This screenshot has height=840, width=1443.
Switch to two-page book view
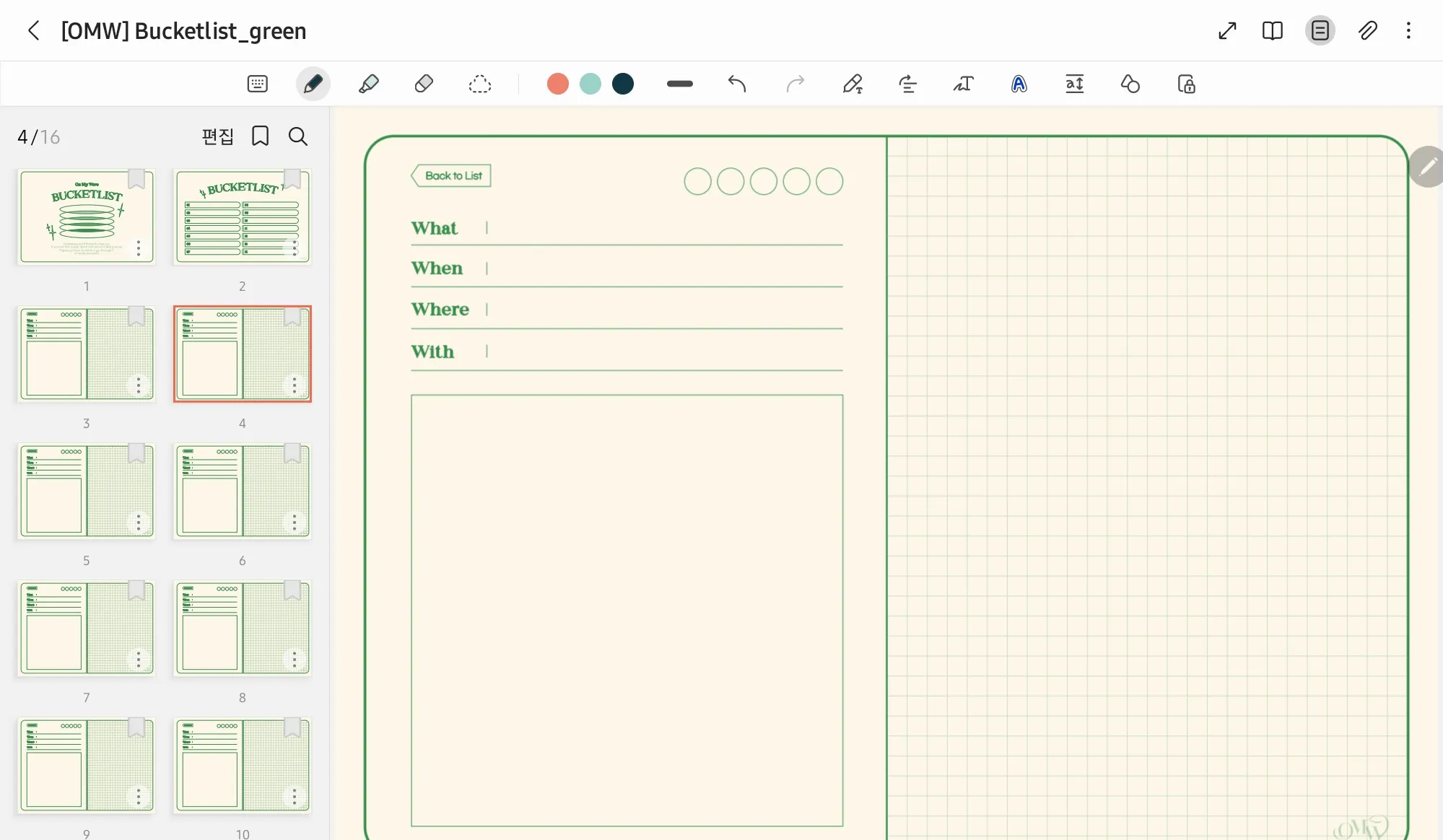pyautogui.click(x=1272, y=30)
